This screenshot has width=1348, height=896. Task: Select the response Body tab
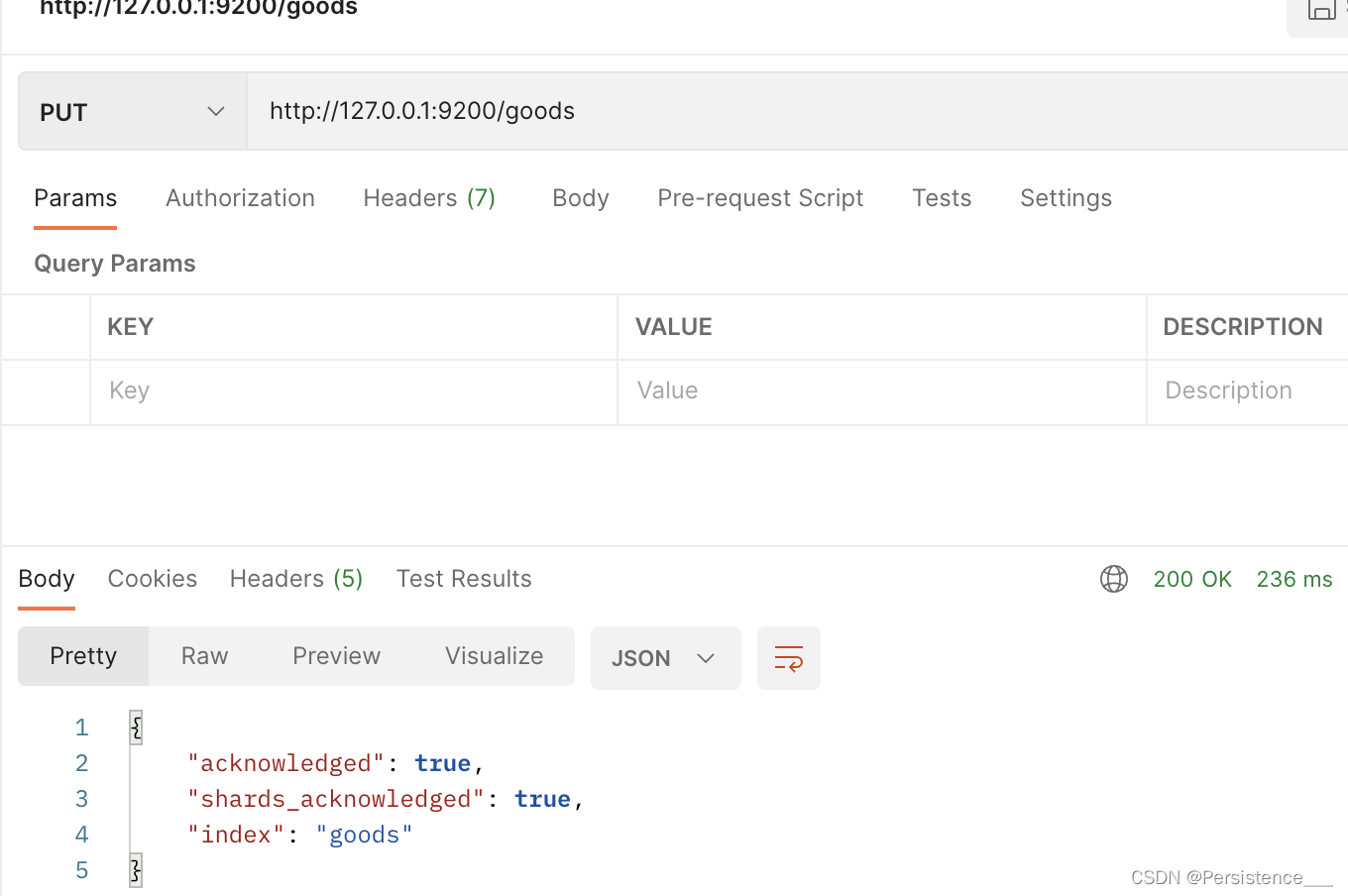(47, 579)
